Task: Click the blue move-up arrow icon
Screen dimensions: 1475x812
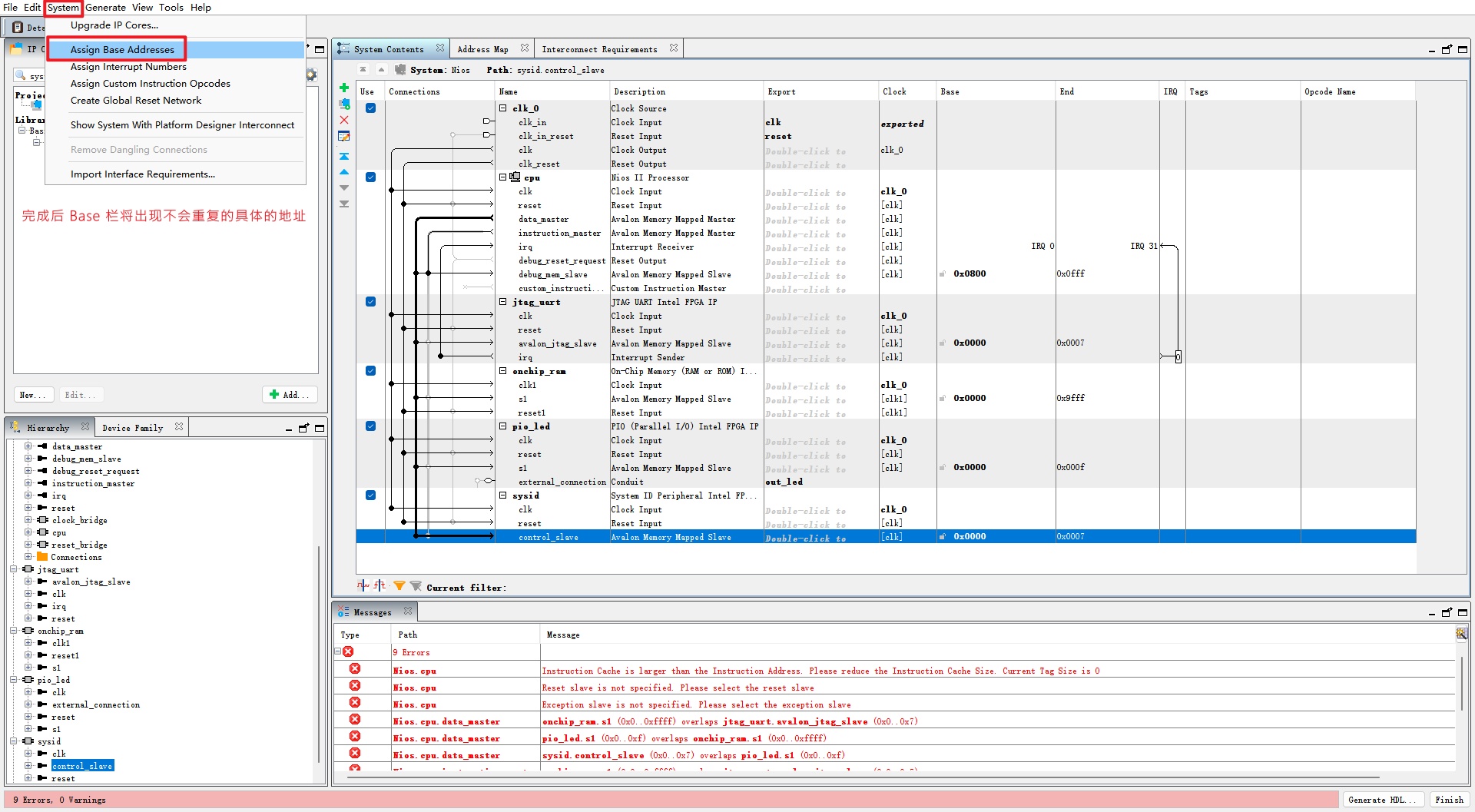Action: 344,172
